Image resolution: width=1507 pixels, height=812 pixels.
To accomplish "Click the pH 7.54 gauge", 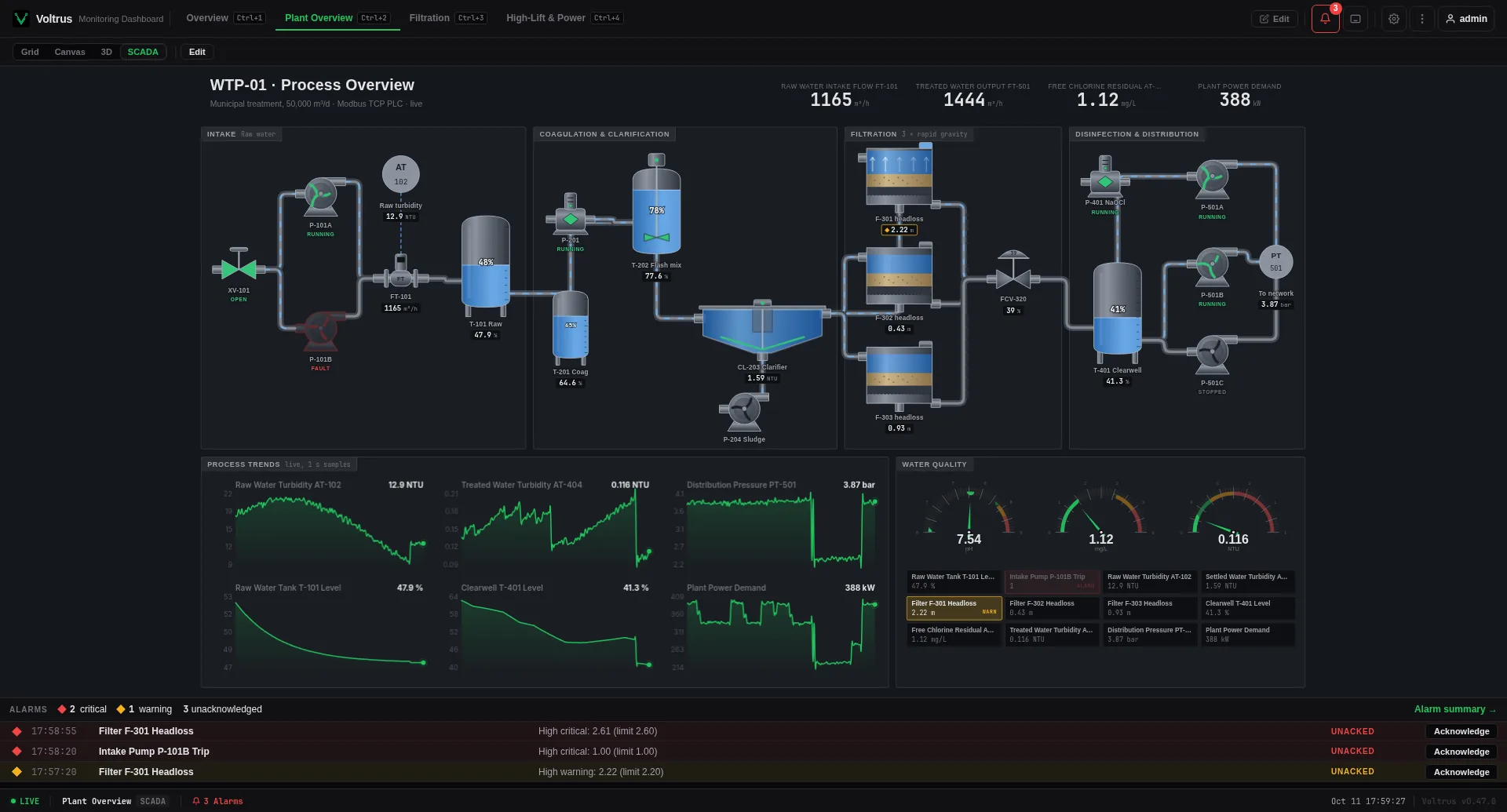I will [x=969, y=515].
